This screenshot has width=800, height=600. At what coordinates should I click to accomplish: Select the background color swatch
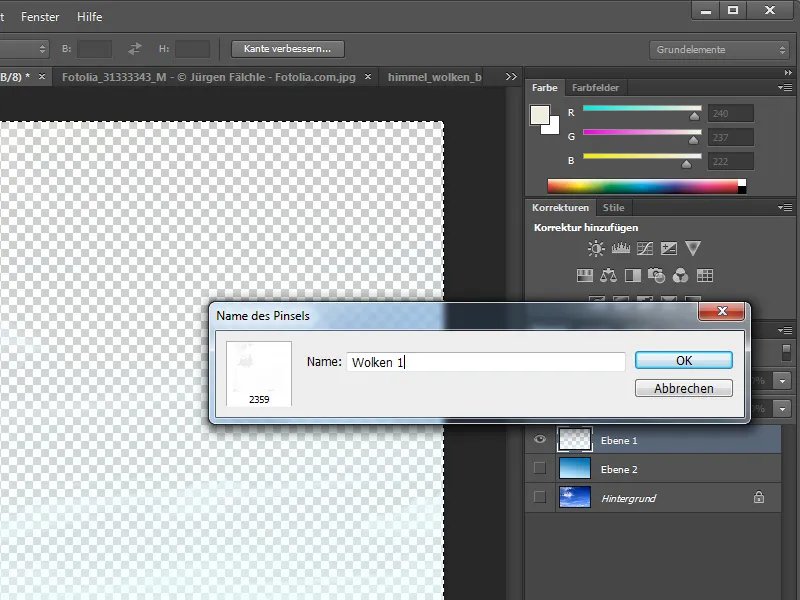point(554,128)
